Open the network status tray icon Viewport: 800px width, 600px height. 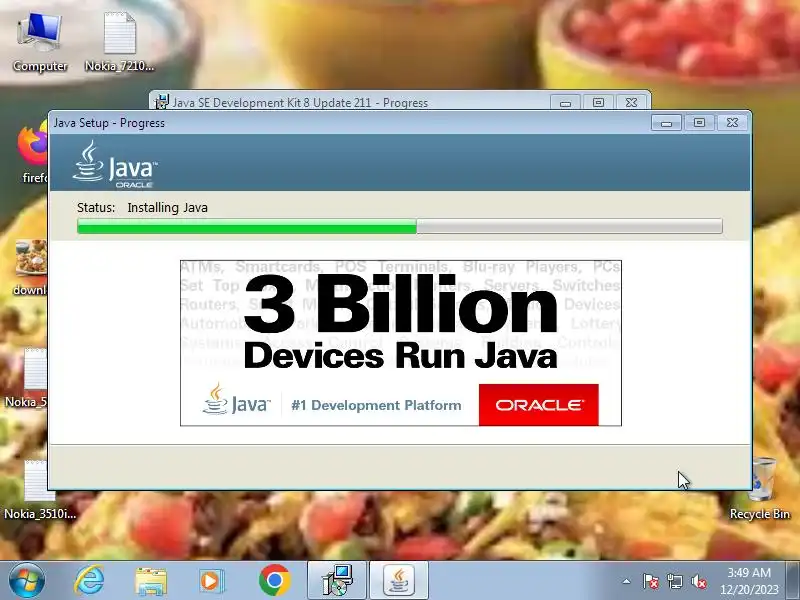pos(674,581)
